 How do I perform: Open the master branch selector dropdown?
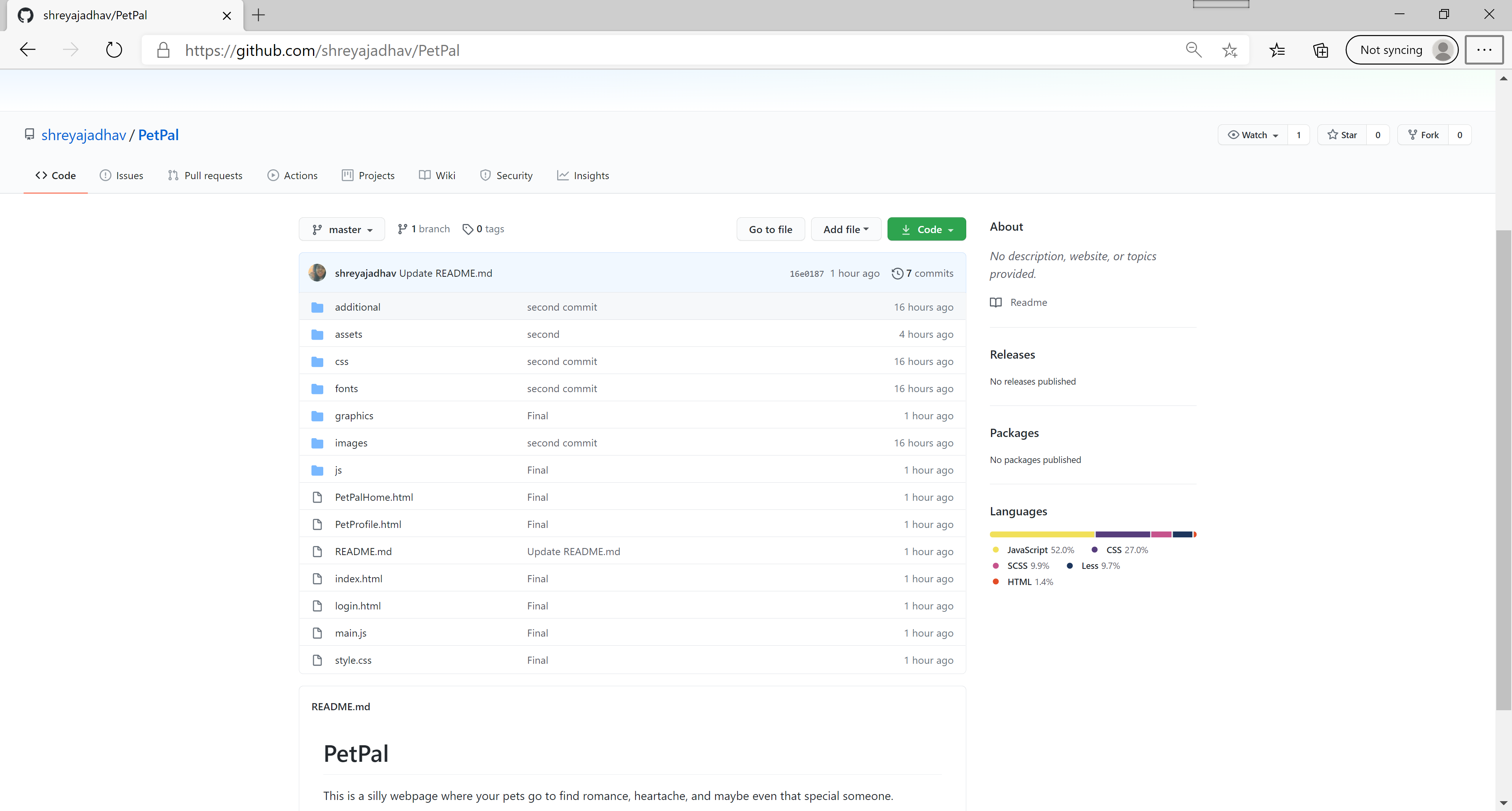(x=342, y=230)
